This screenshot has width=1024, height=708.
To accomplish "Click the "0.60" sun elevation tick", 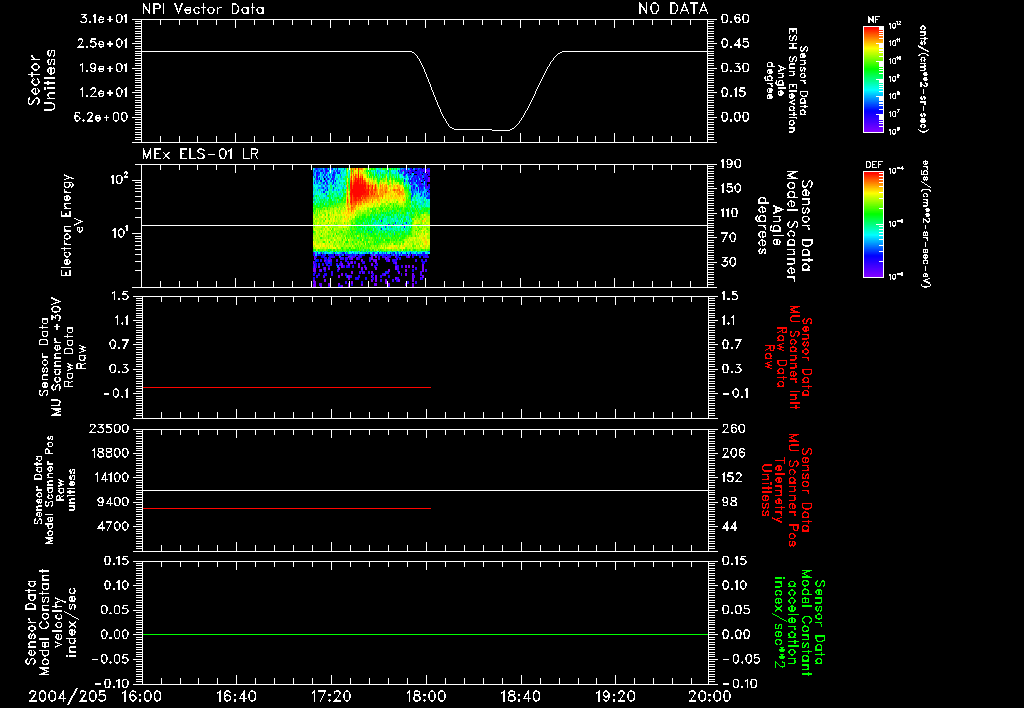I will (735, 19).
